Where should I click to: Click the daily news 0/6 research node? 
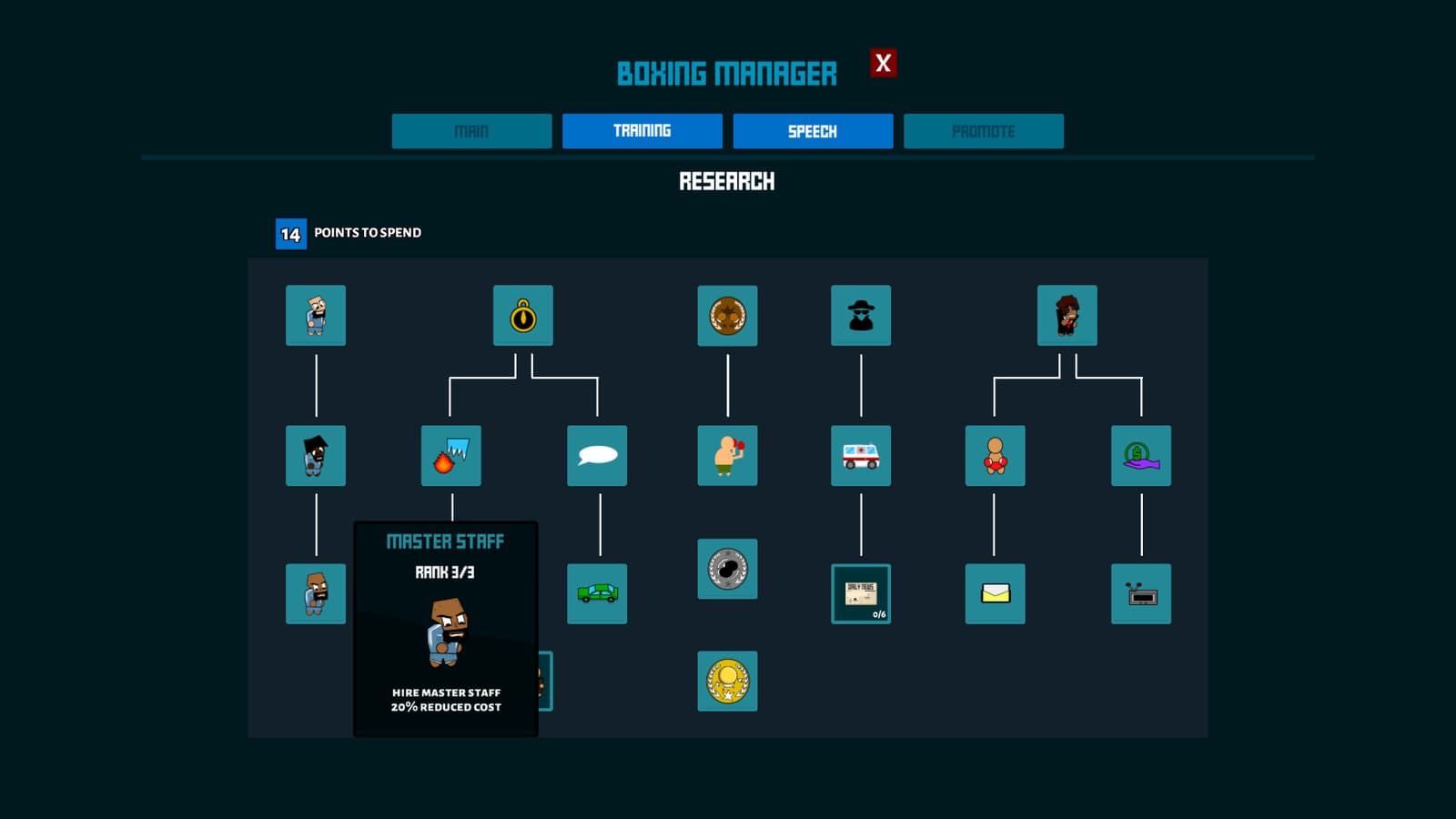pos(861,594)
